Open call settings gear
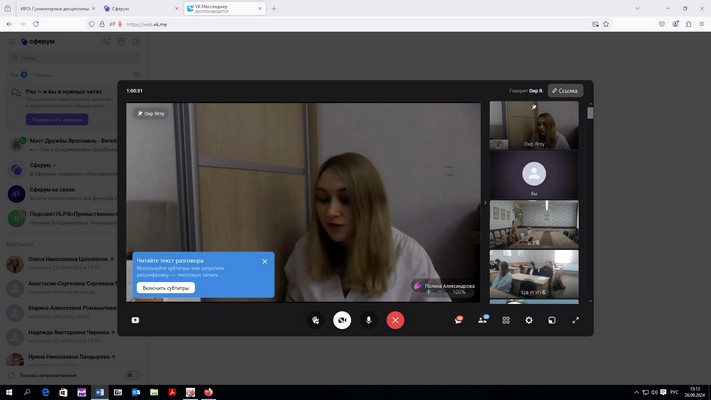 tap(529, 320)
